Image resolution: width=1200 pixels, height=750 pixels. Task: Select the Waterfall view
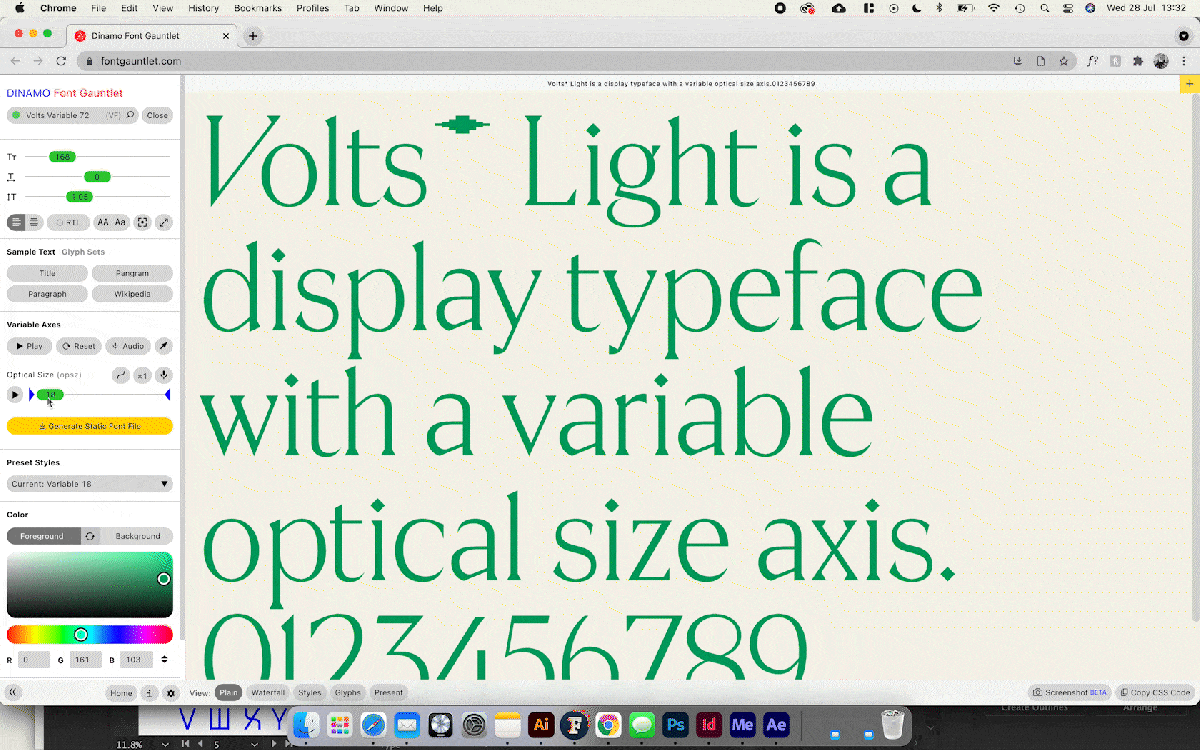point(268,692)
